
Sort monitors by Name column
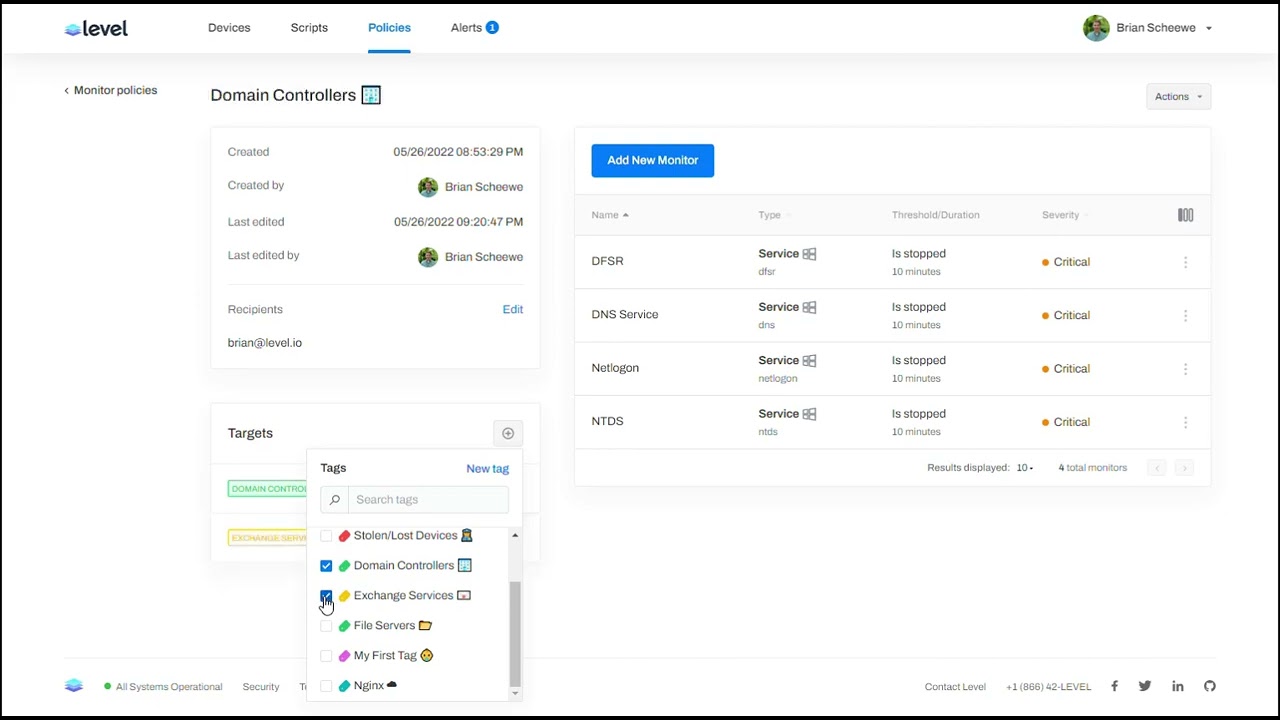click(x=609, y=215)
